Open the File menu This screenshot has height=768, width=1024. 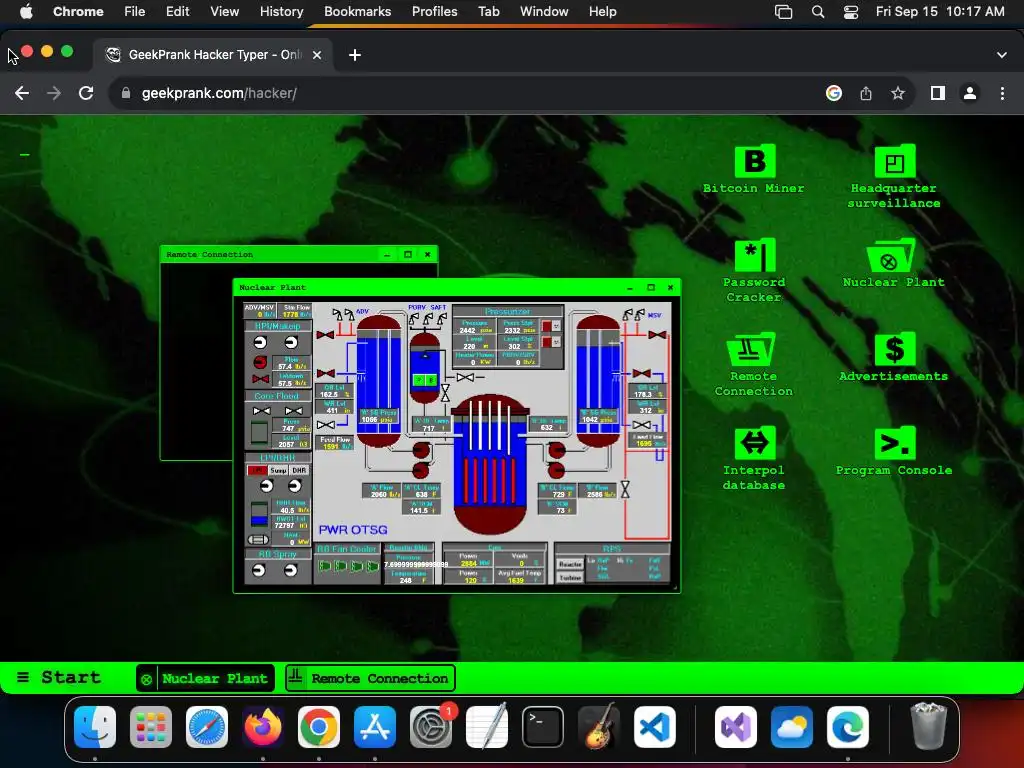tap(135, 12)
